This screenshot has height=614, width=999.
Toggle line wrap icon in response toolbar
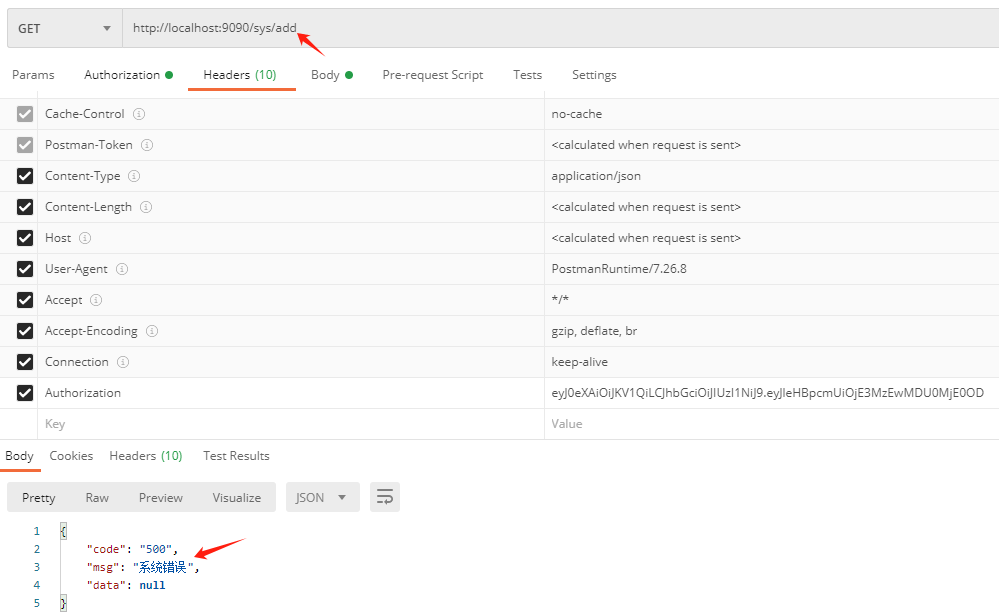[385, 497]
